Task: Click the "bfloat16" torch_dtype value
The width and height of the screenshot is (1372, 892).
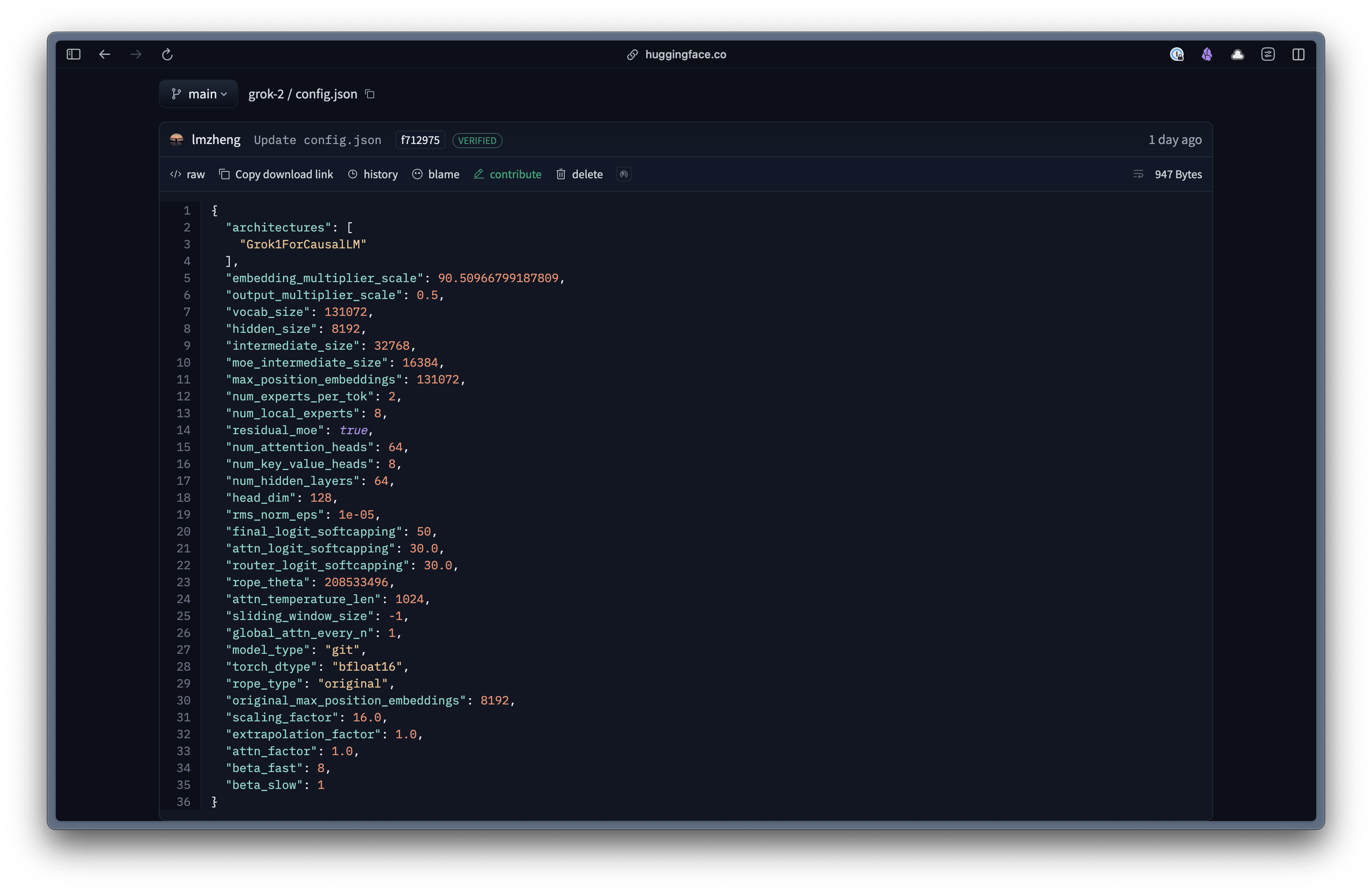Action: [367, 667]
